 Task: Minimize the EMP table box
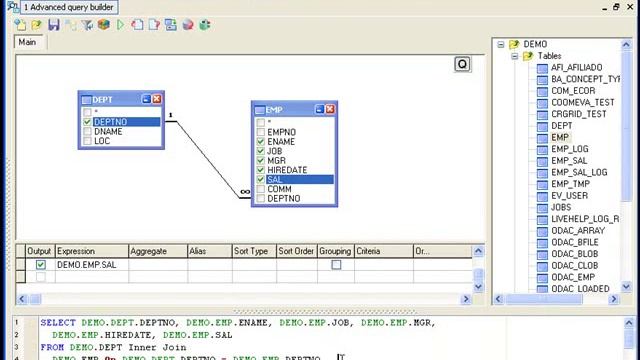pos(320,109)
